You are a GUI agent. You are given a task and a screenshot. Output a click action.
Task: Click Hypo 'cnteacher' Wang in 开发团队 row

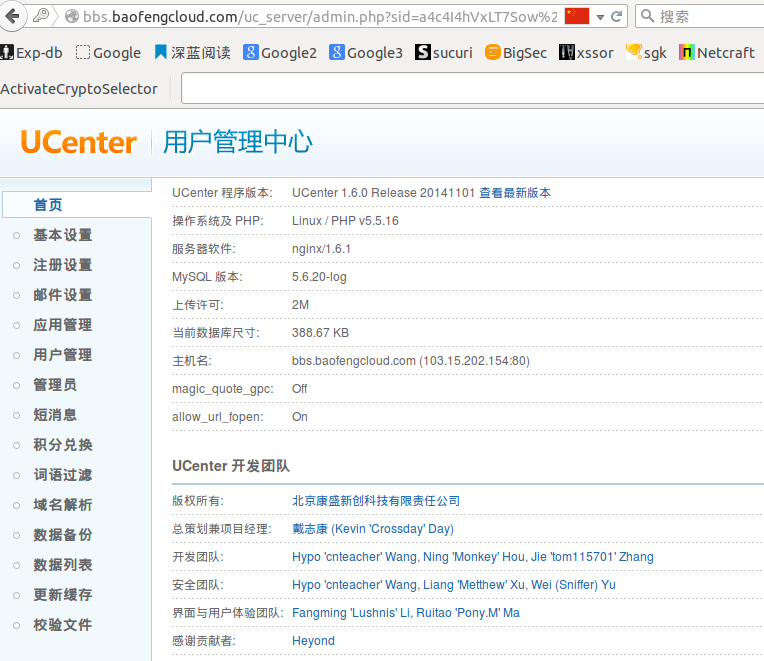click(x=354, y=557)
